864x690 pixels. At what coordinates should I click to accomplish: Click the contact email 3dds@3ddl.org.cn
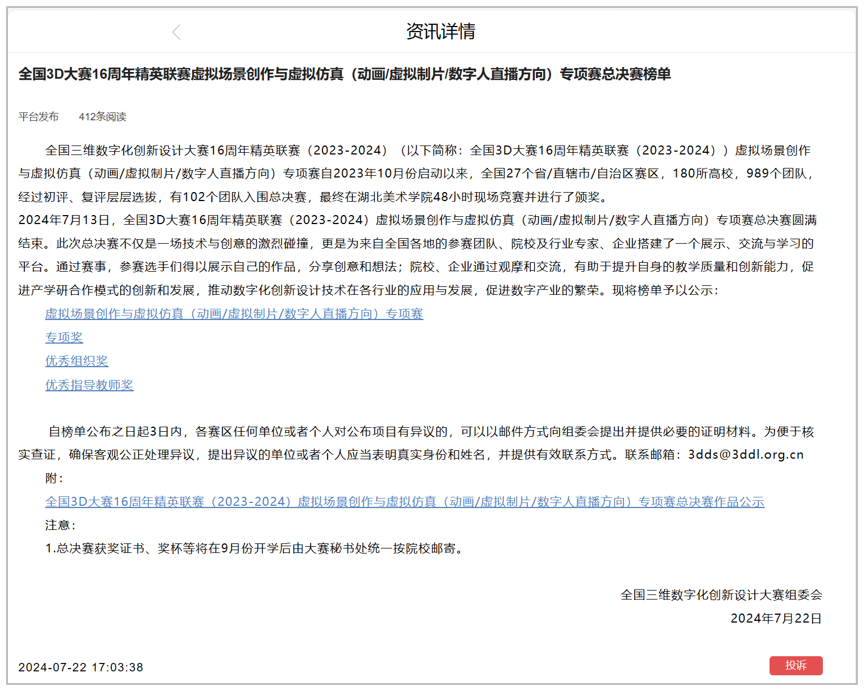pyautogui.click(x=746, y=455)
